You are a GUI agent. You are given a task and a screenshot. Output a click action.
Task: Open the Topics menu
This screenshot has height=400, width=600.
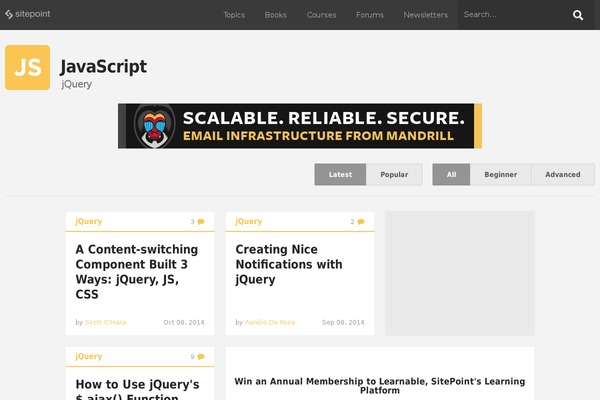tap(234, 15)
